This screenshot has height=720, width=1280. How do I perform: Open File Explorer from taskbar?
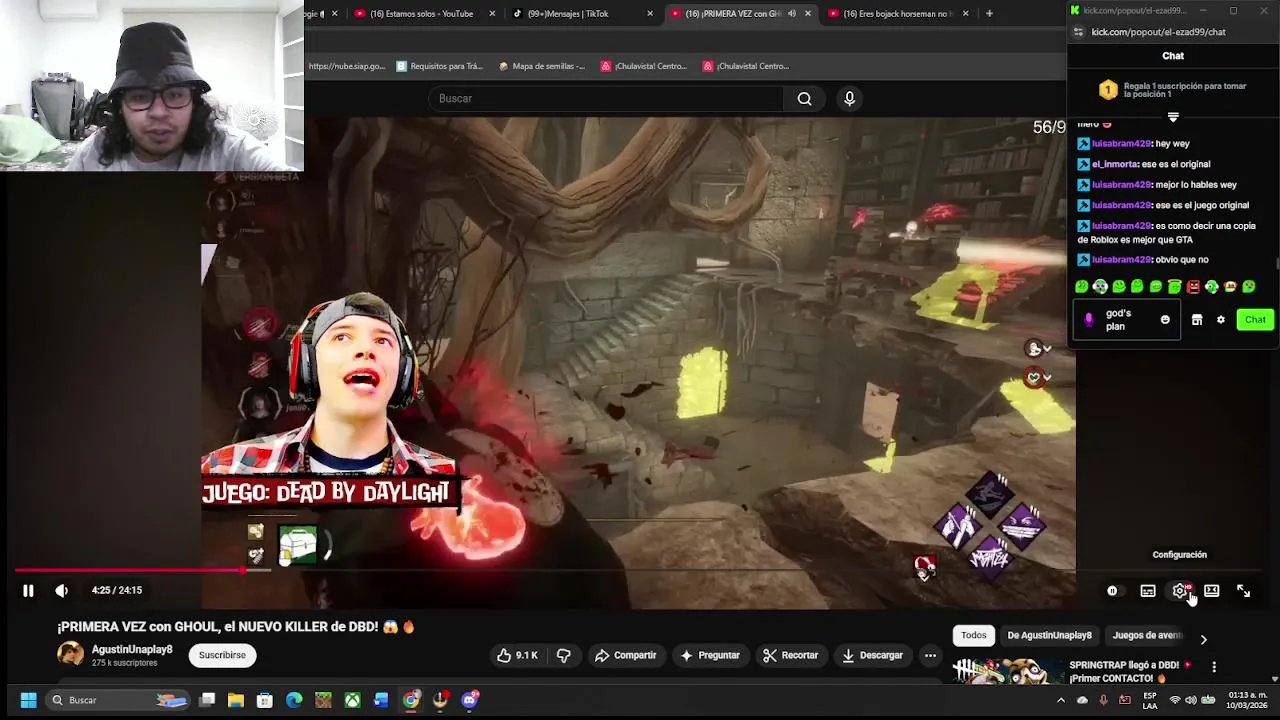(x=236, y=700)
